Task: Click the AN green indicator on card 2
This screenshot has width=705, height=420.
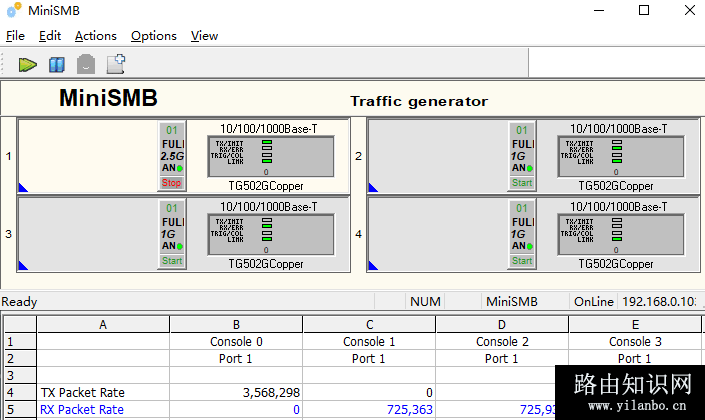Action: click(530, 169)
